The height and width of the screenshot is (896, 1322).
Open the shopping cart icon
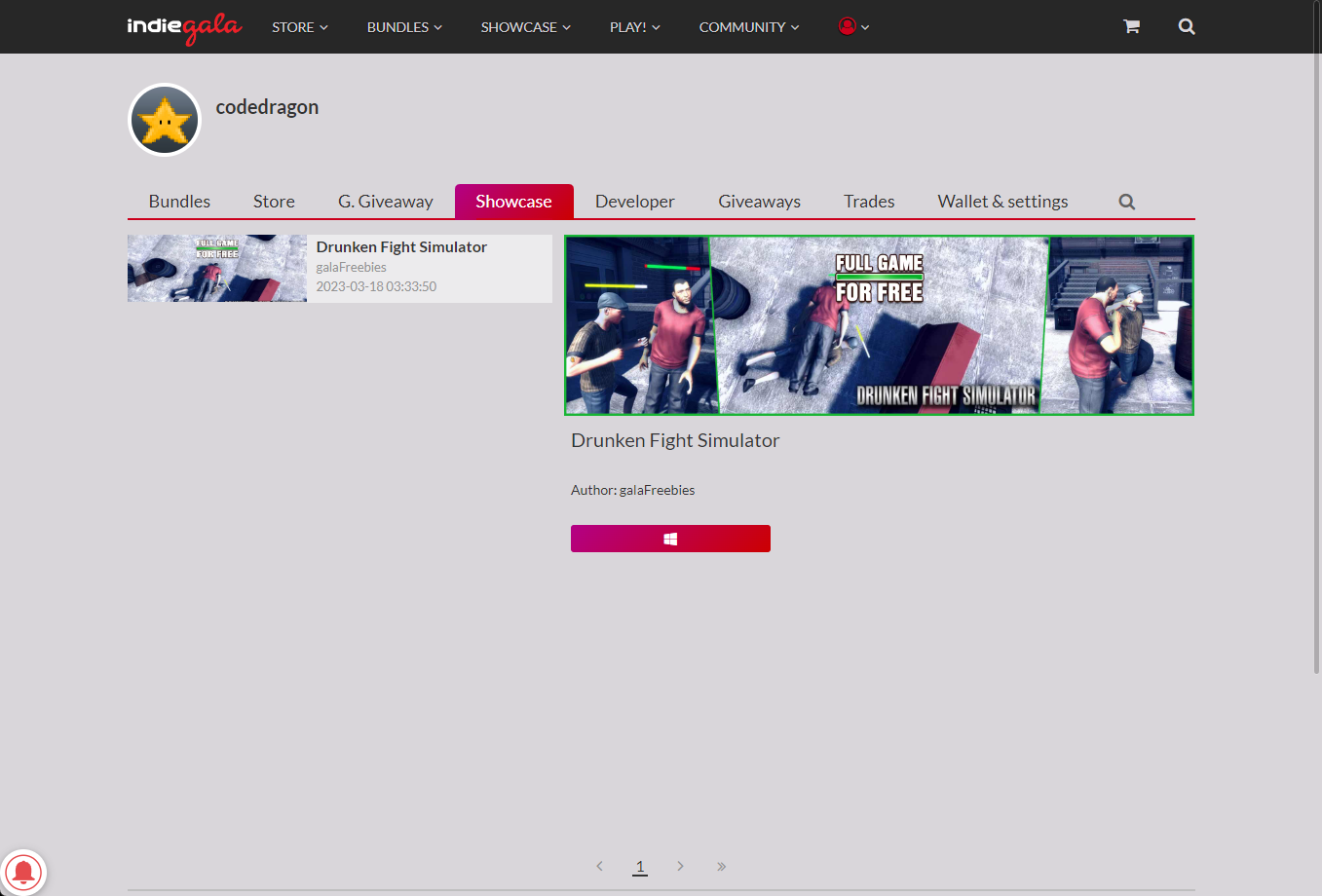(x=1131, y=26)
